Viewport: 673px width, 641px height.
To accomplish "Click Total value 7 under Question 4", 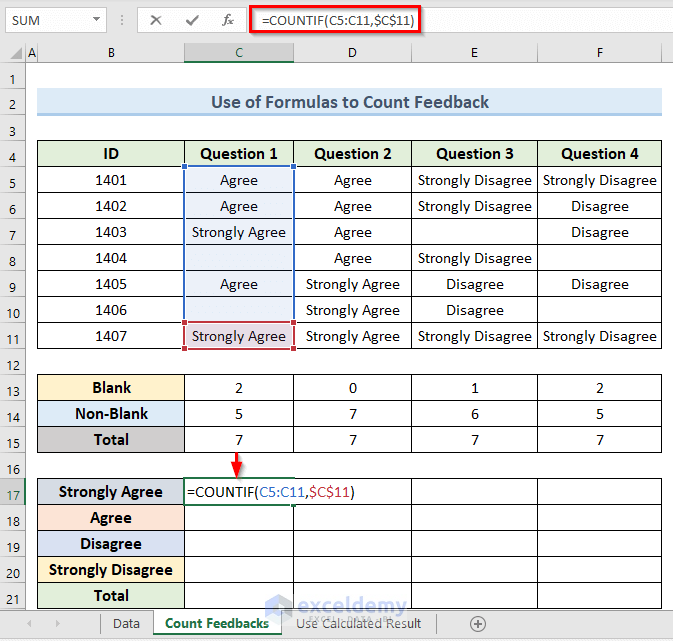I will (x=600, y=440).
